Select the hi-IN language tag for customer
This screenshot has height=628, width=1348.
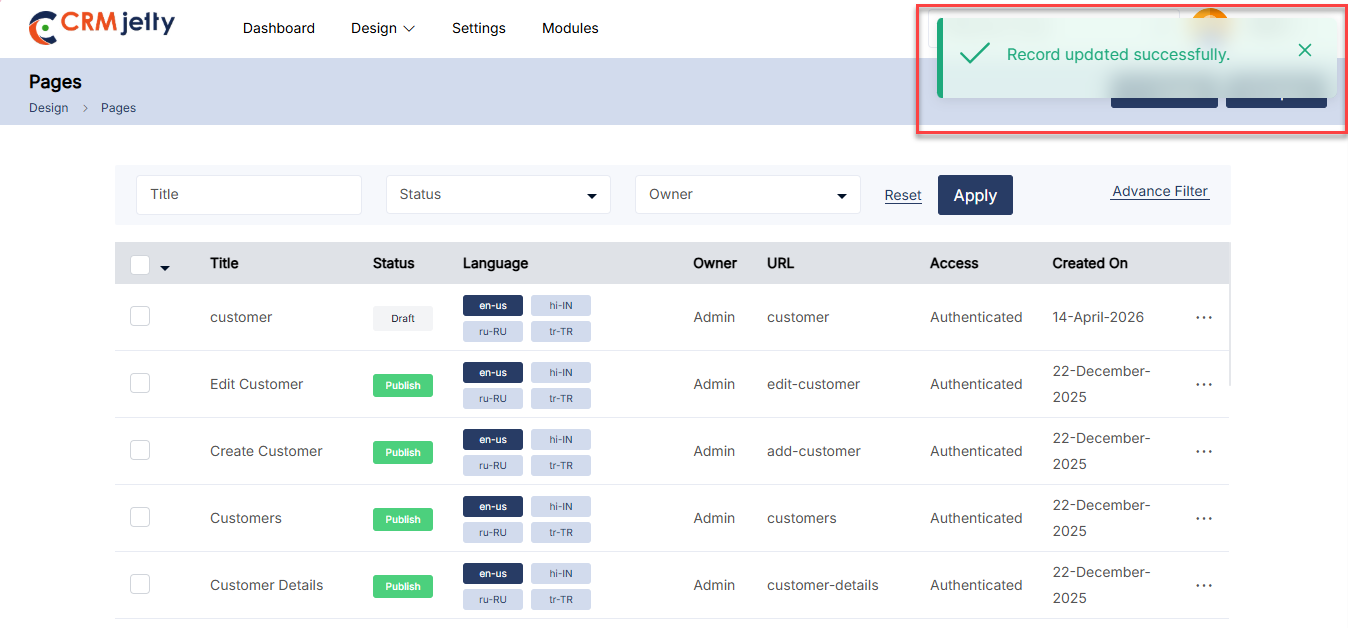click(560, 305)
